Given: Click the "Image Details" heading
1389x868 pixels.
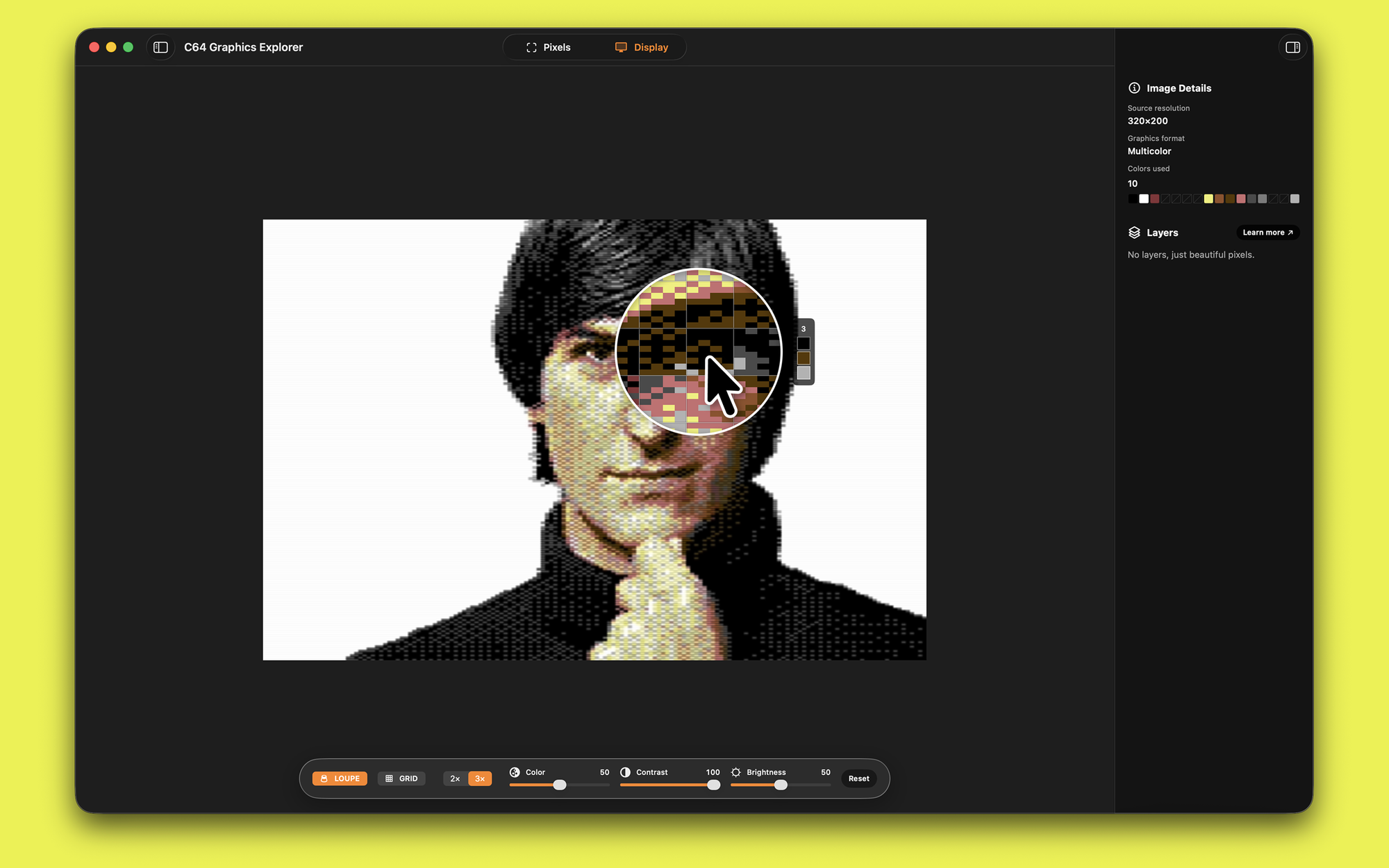Looking at the screenshot, I should pyautogui.click(x=1179, y=88).
